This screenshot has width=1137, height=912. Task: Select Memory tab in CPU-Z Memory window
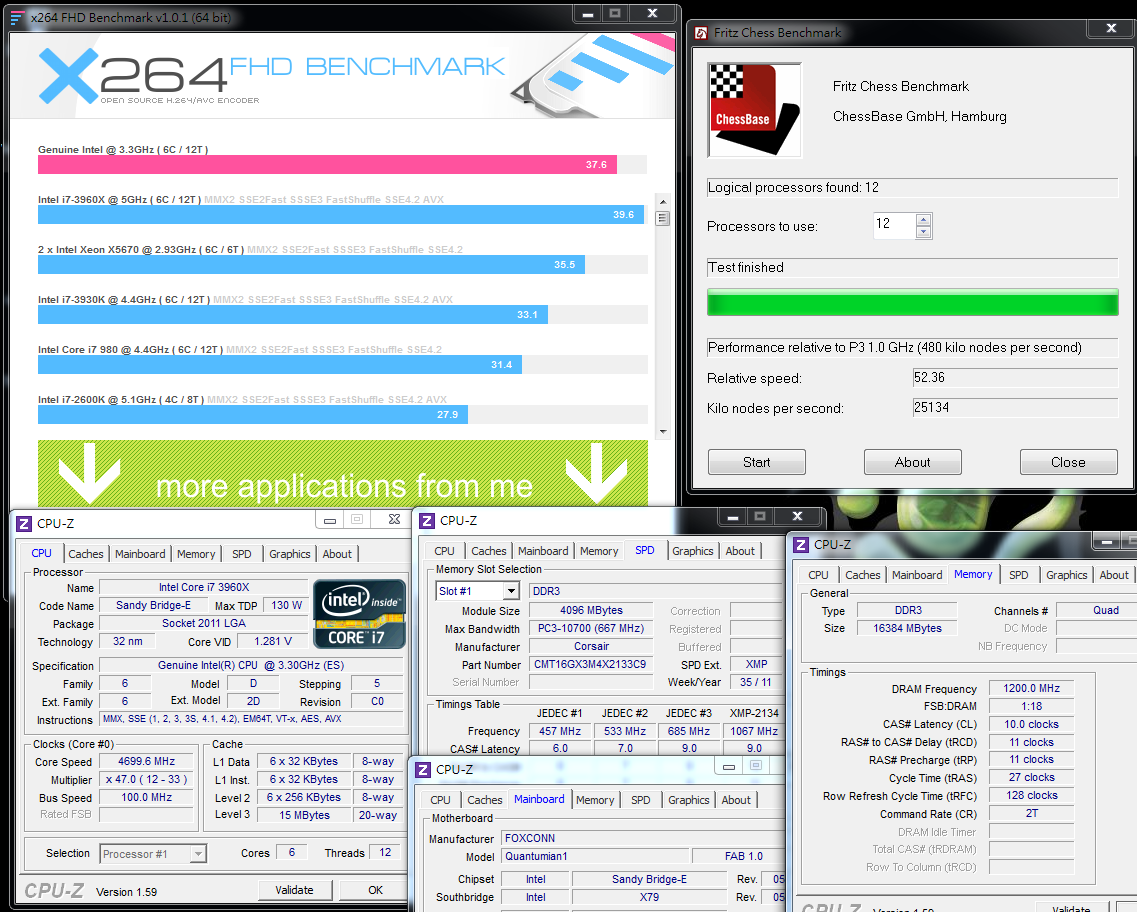coord(973,574)
